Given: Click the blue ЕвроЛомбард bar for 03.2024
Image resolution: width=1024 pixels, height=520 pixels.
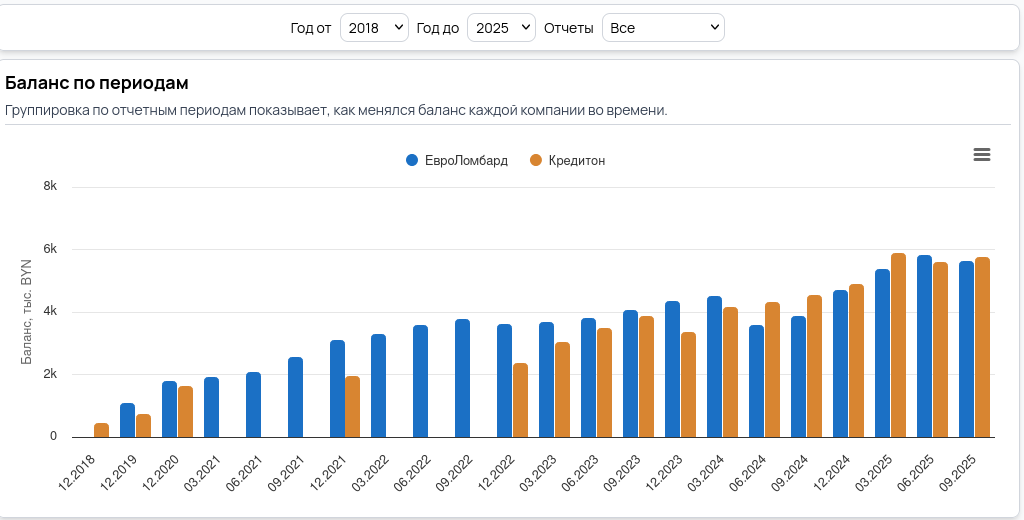Looking at the screenshot, I should click(714, 366).
